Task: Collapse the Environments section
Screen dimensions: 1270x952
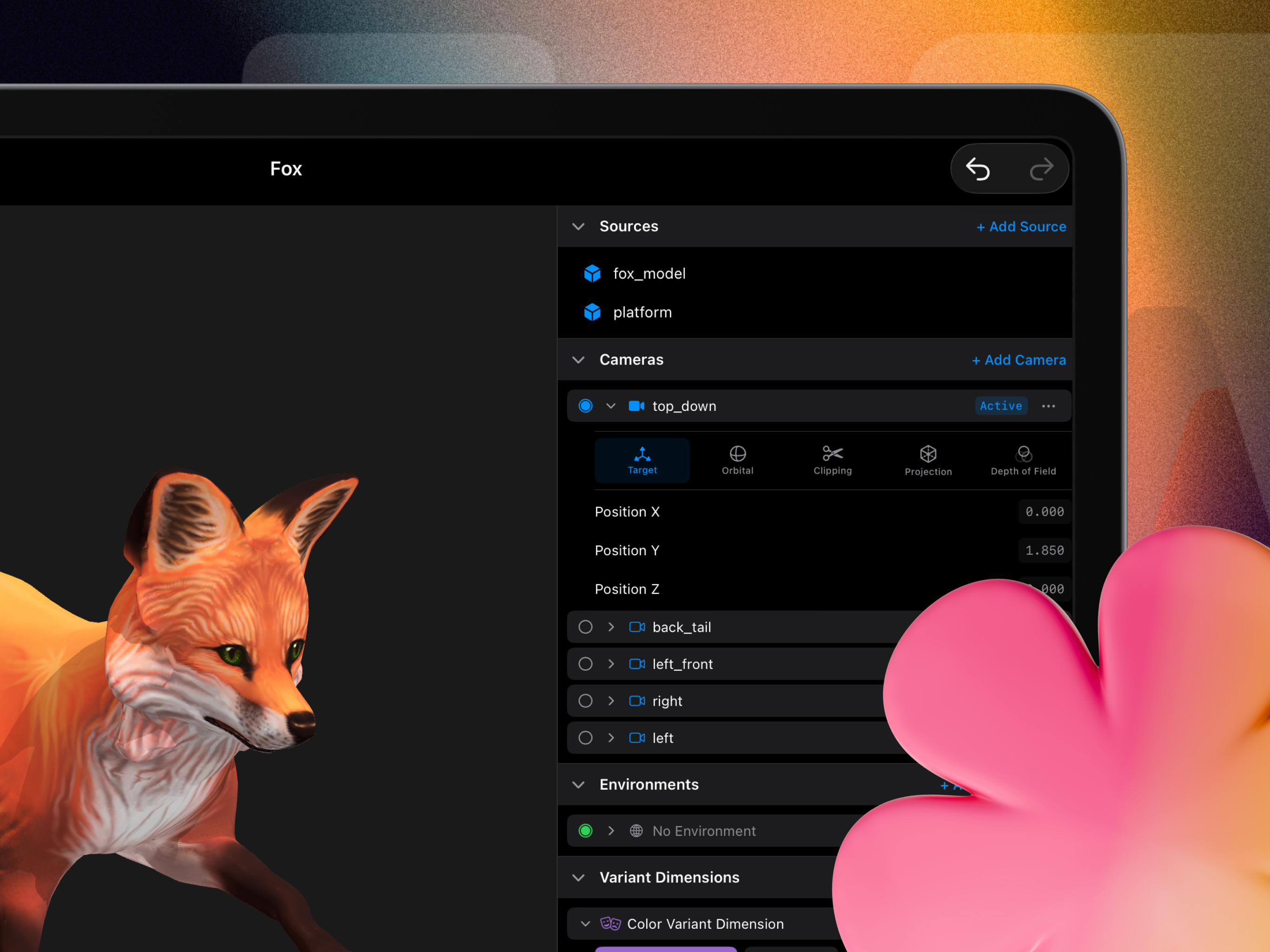Action: 578,784
